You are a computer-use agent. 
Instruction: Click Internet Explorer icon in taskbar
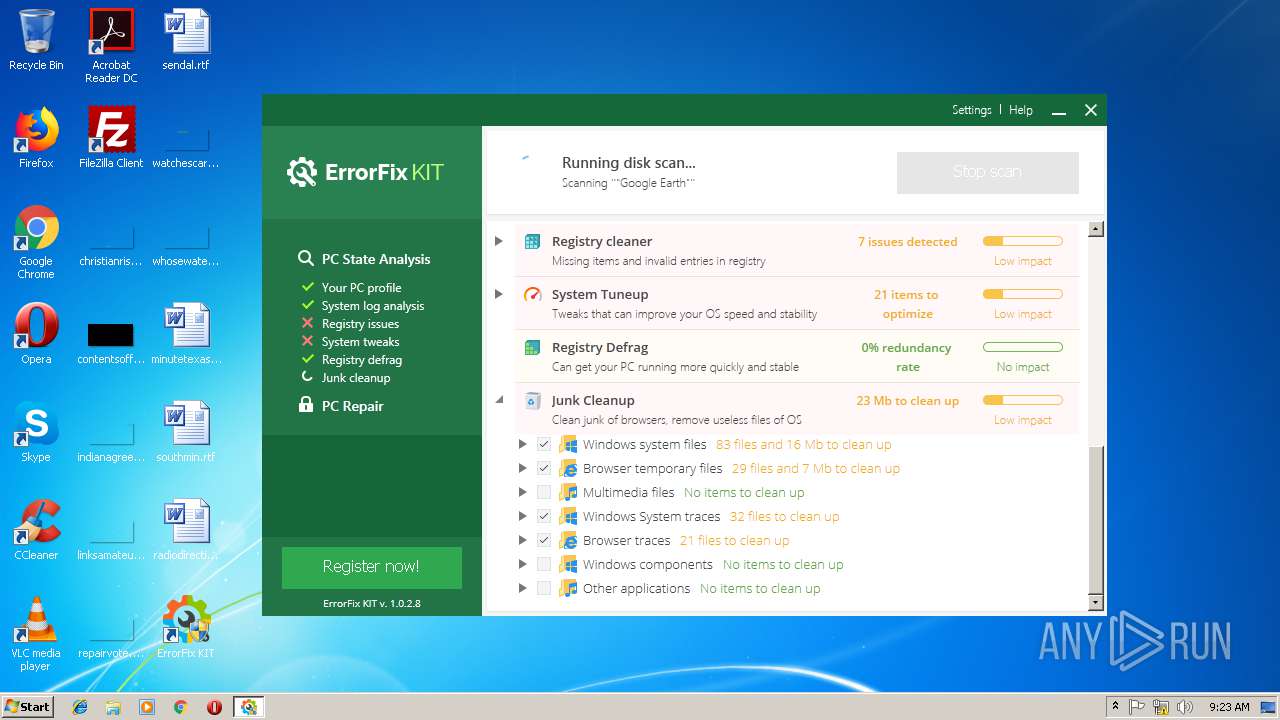click(x=80, y=707)
